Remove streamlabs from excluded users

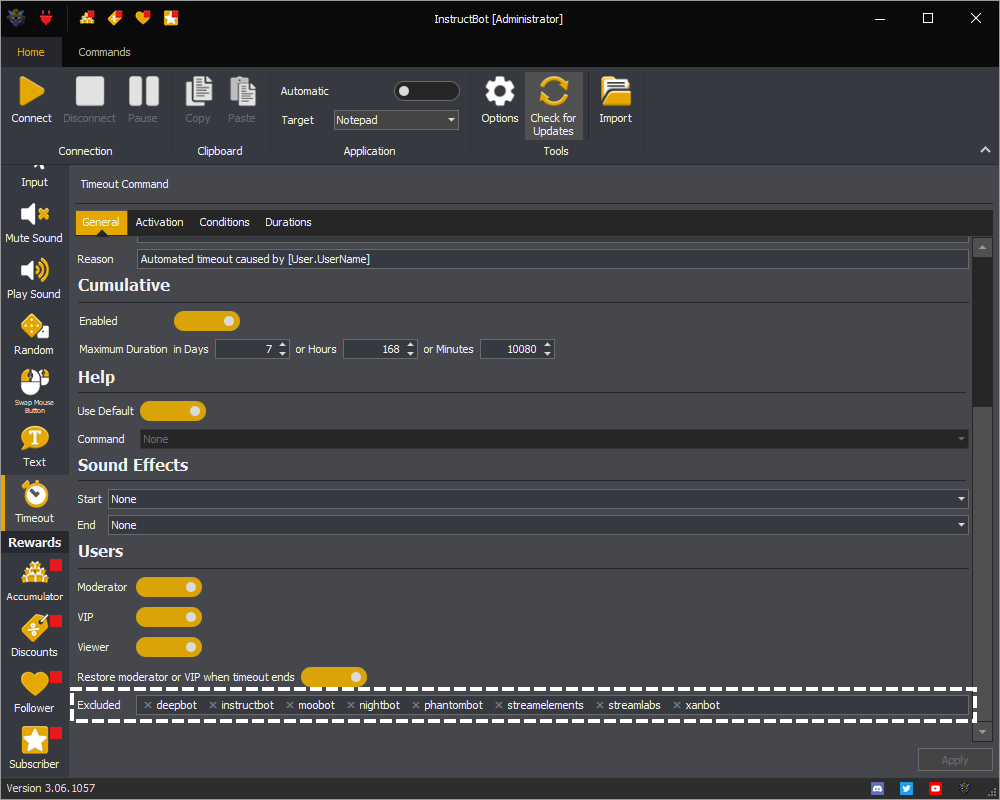pos(599,705)
